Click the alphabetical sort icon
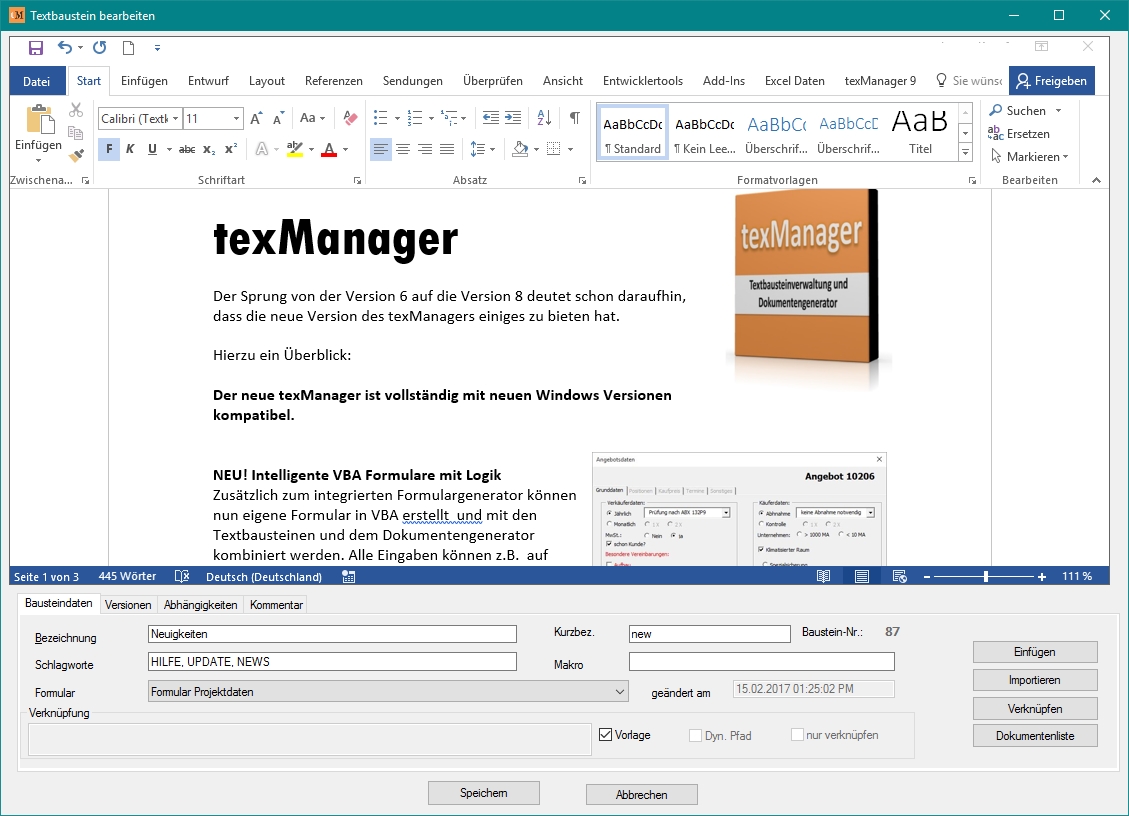 click(542, 117)
